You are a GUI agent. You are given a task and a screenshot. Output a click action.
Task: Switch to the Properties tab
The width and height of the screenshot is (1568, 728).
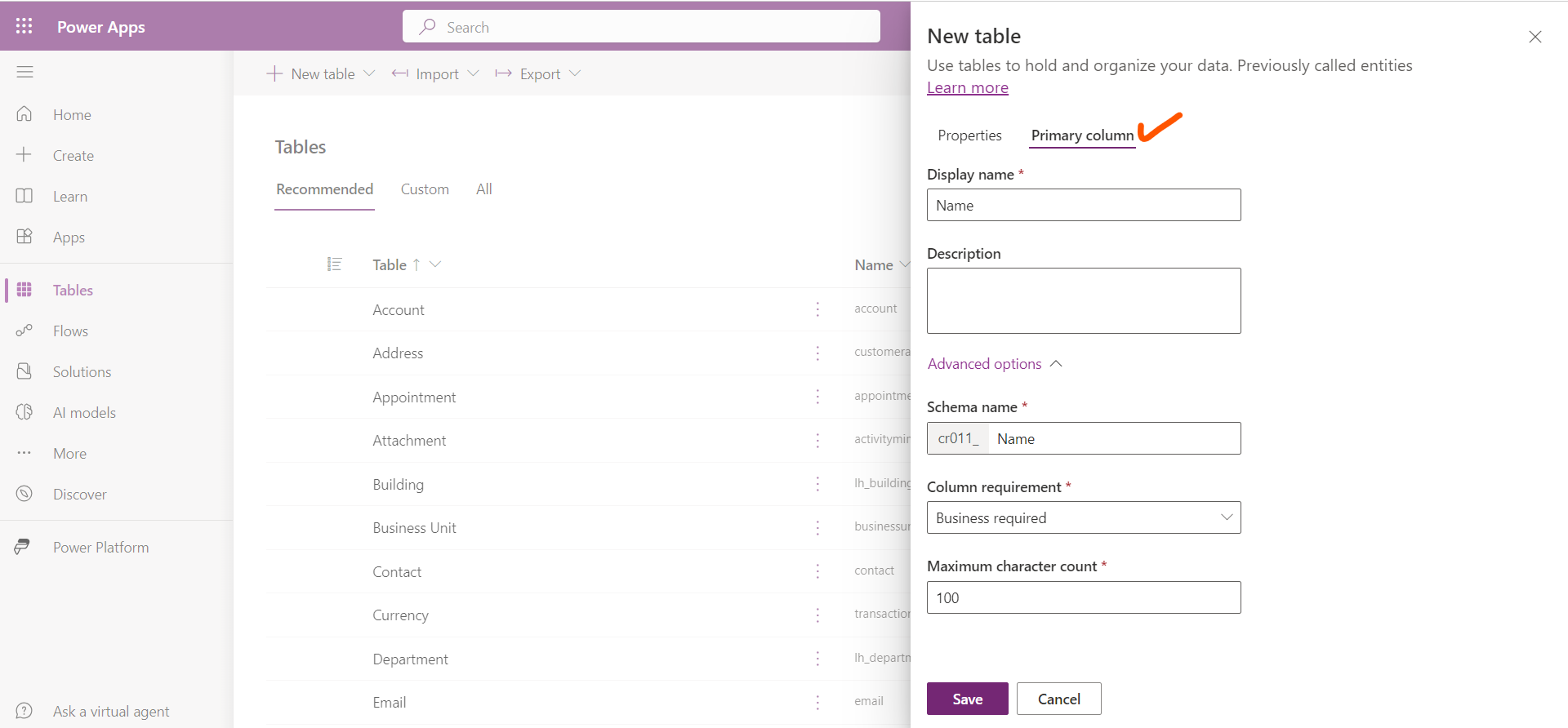click(969, 135)
